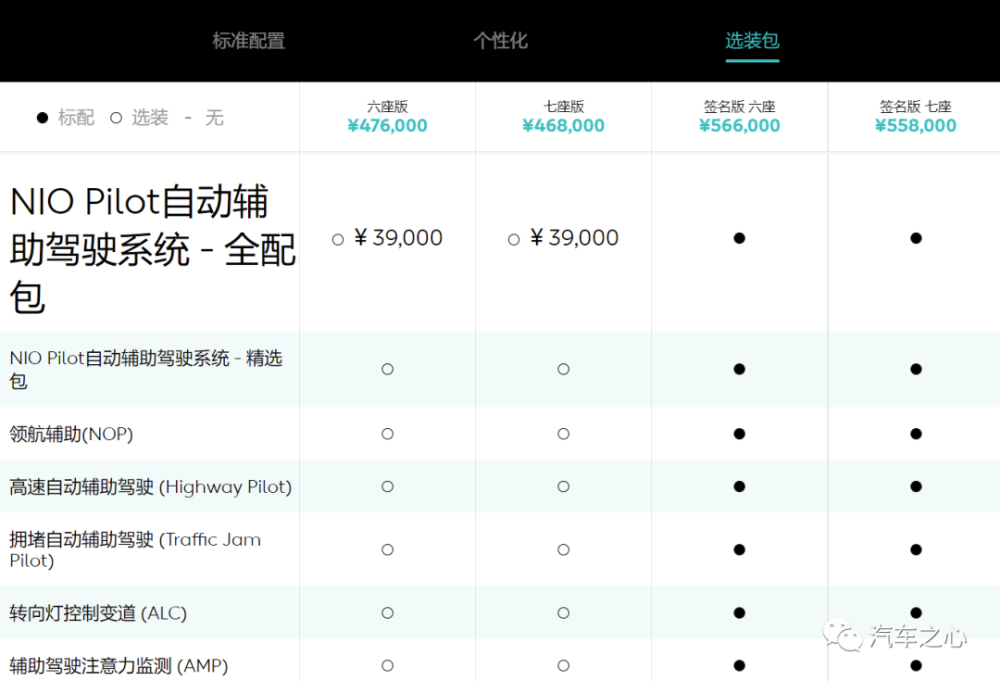The height and width of the screenshot is (681, 1000).
Task: Click the 签名版 七座 ¥558,000 header
Action: coord(915,117)
